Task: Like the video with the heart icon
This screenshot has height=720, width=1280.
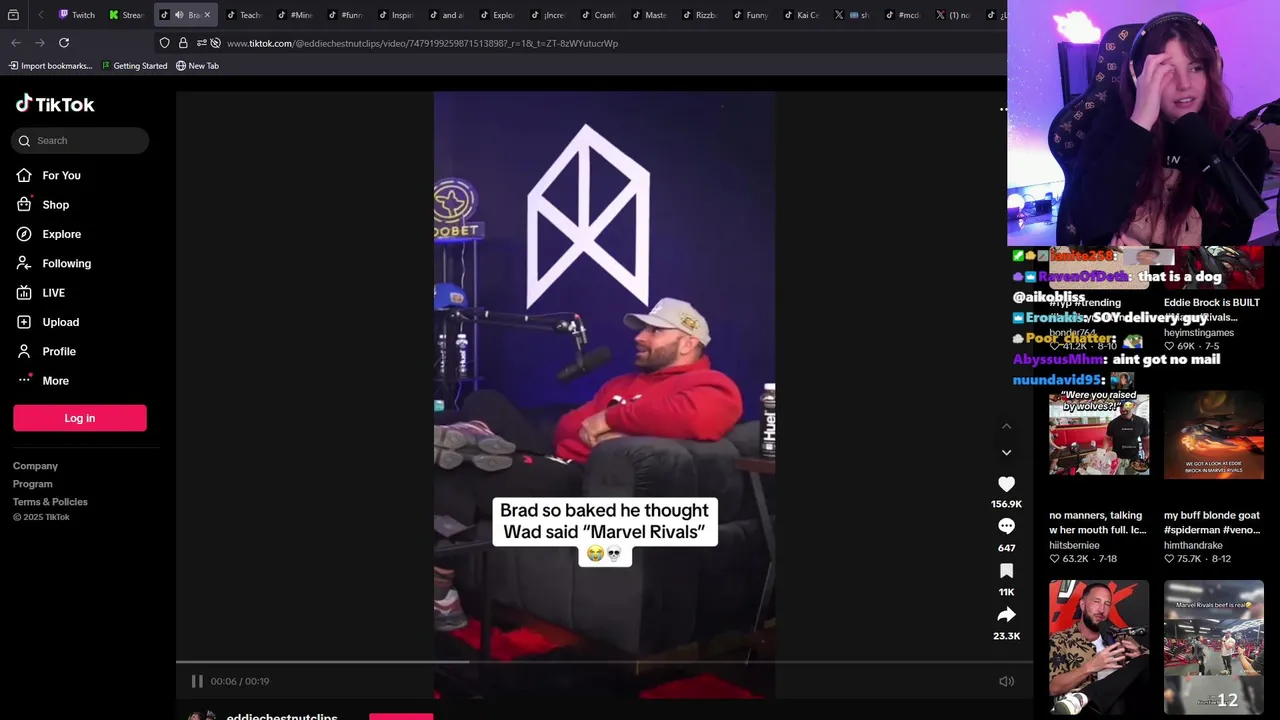Action: point(1006,484)
